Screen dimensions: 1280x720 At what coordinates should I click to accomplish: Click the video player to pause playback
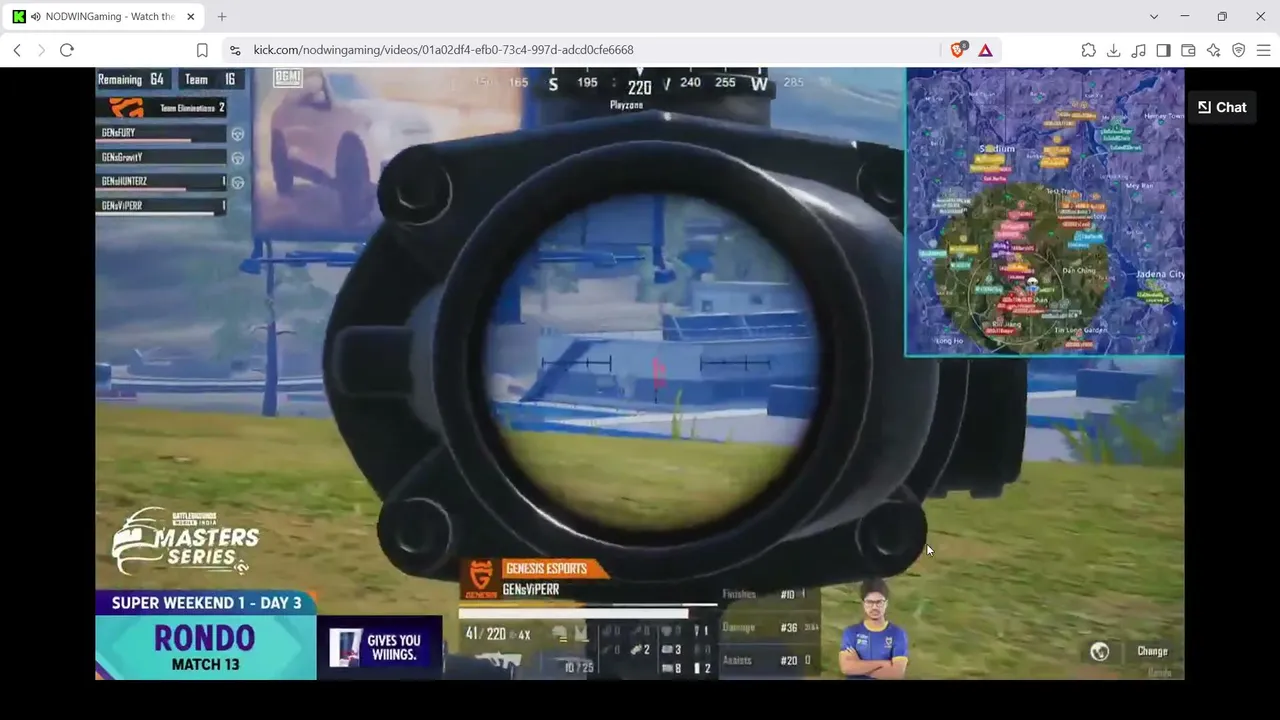pyautogui.click(x=640, y=374)
